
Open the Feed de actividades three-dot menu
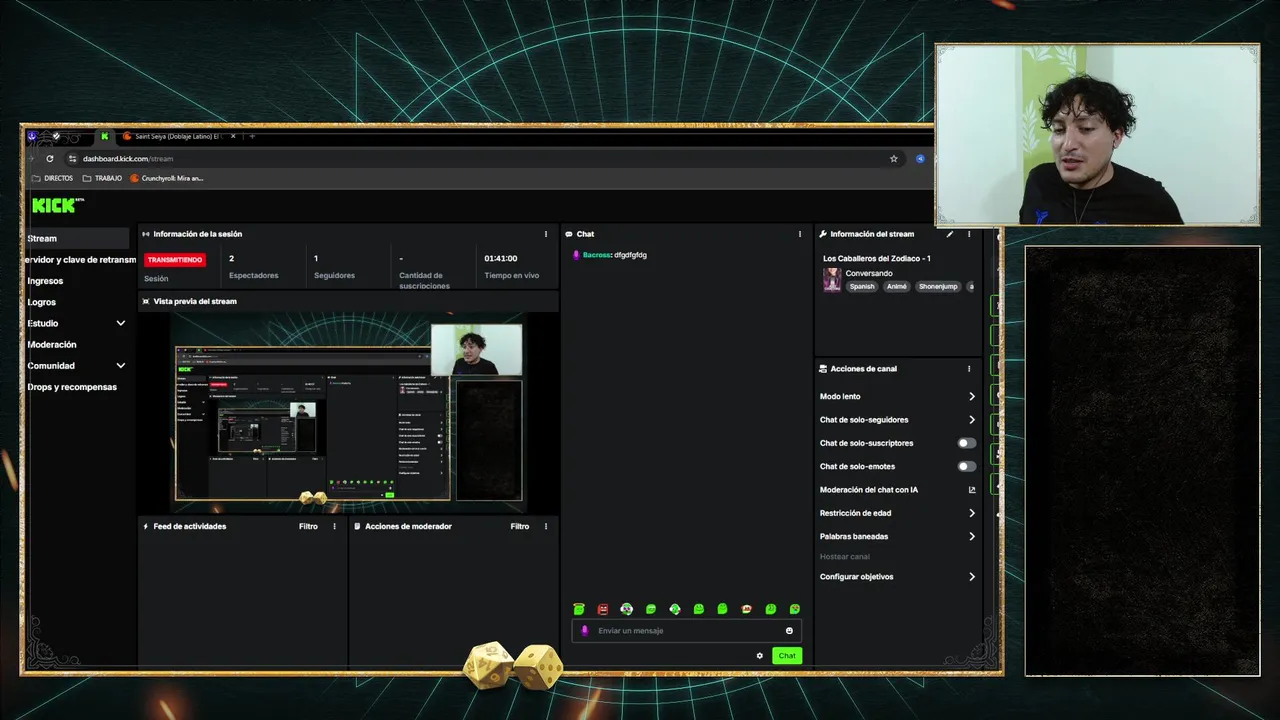click(x=335, y=526)
